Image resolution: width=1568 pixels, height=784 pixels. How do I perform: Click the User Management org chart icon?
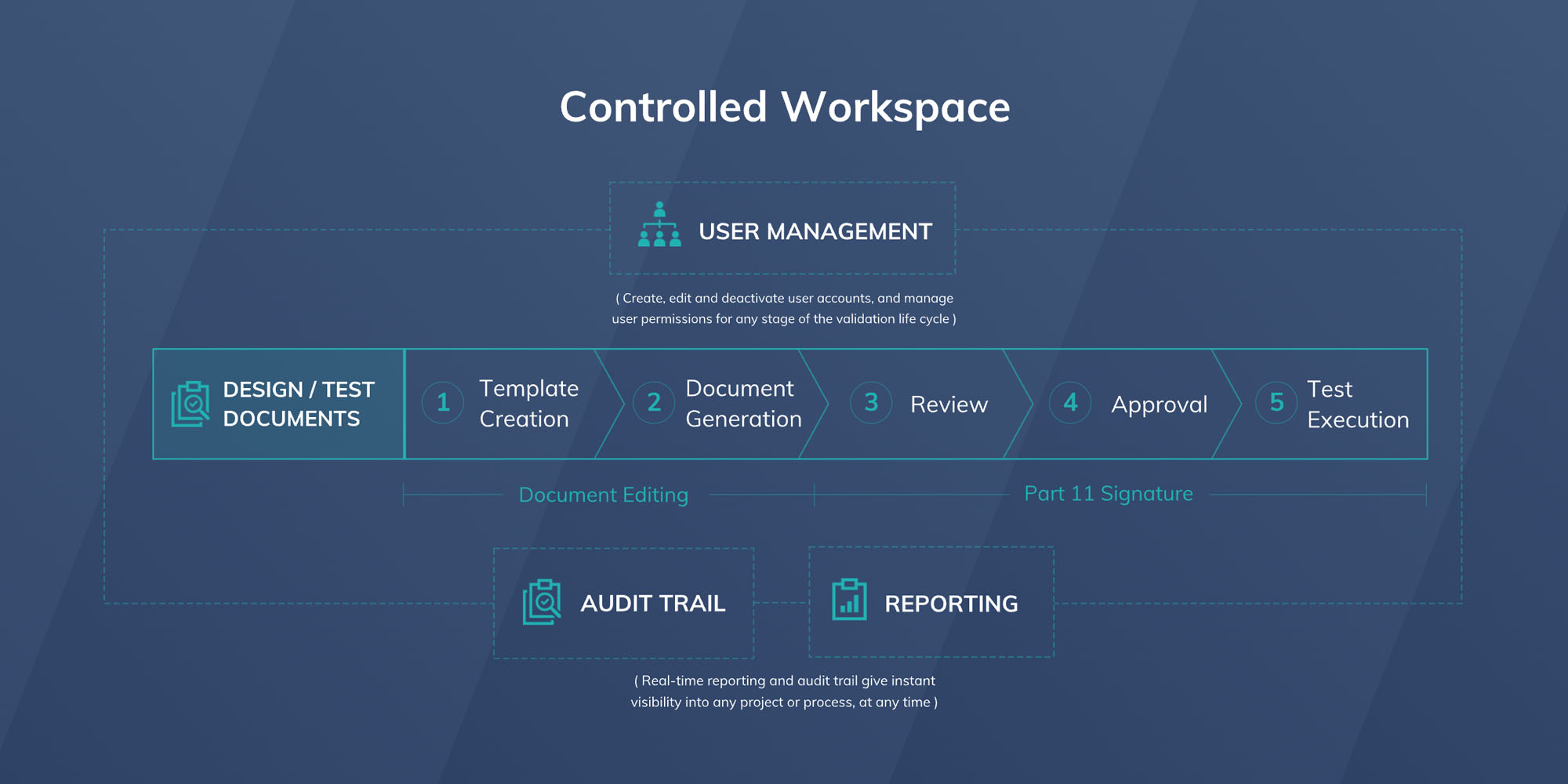659,224
